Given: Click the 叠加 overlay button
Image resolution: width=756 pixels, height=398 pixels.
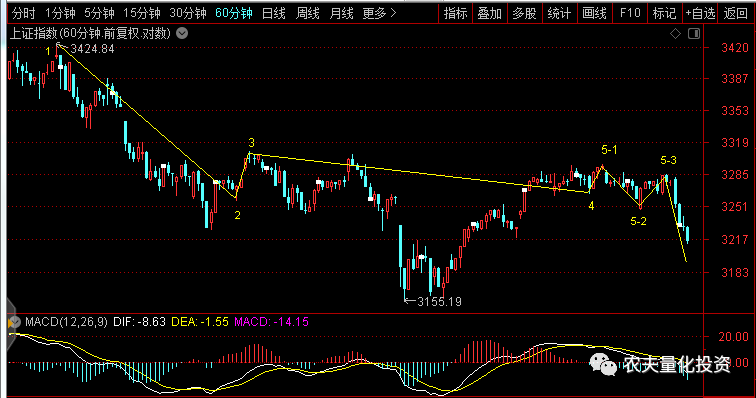Looking at the screenshot, I should pyautogui.click(x=490, y=13).
